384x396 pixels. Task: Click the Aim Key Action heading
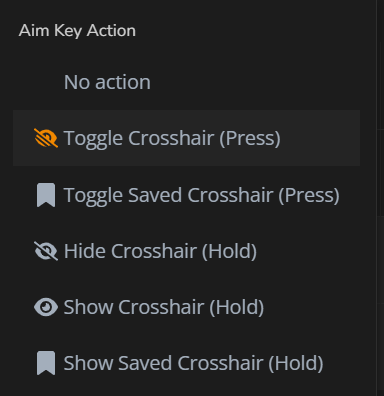pyautogui.click(x=77, y=31)
